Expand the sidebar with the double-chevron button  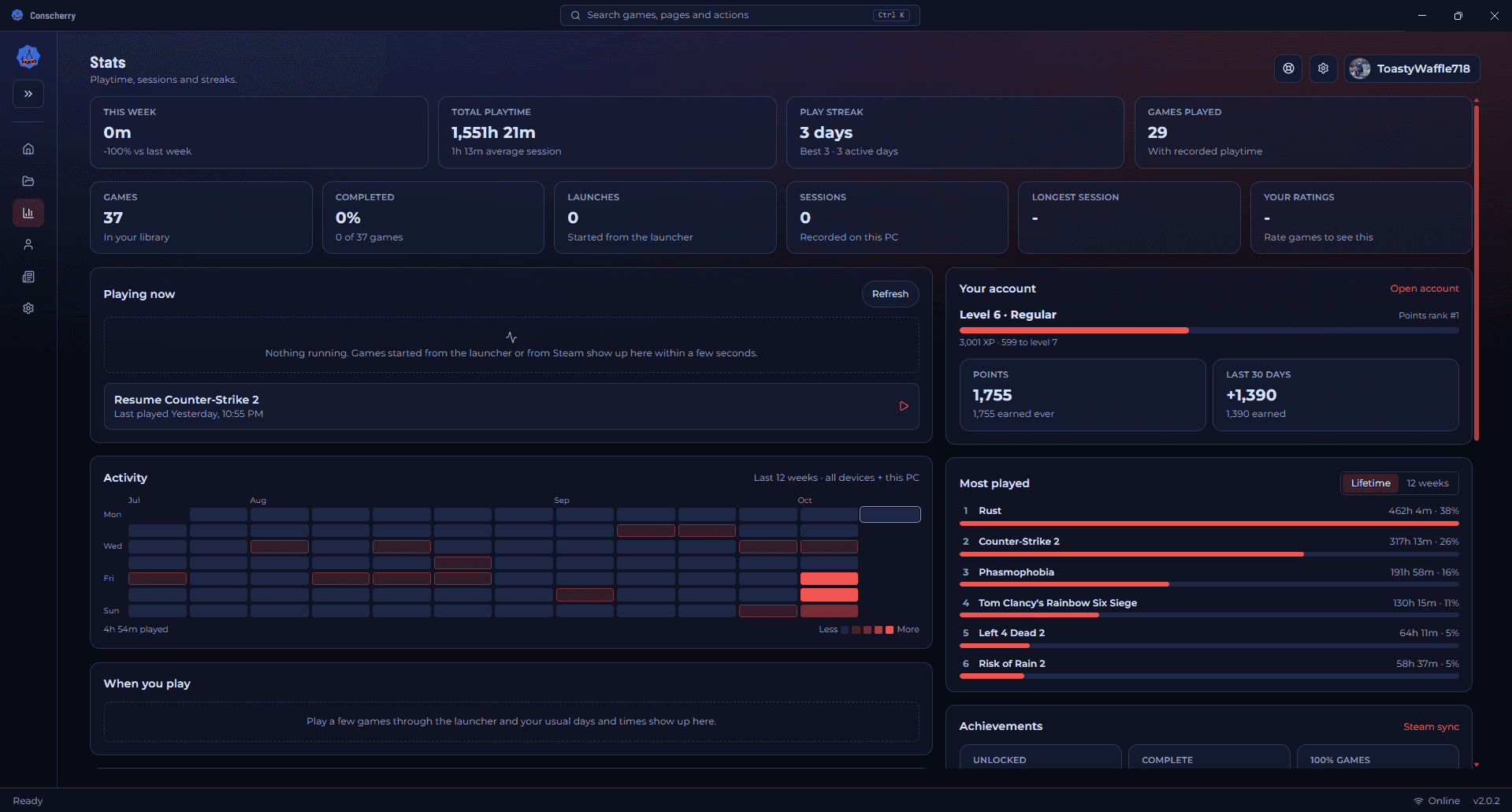[28, 94]
